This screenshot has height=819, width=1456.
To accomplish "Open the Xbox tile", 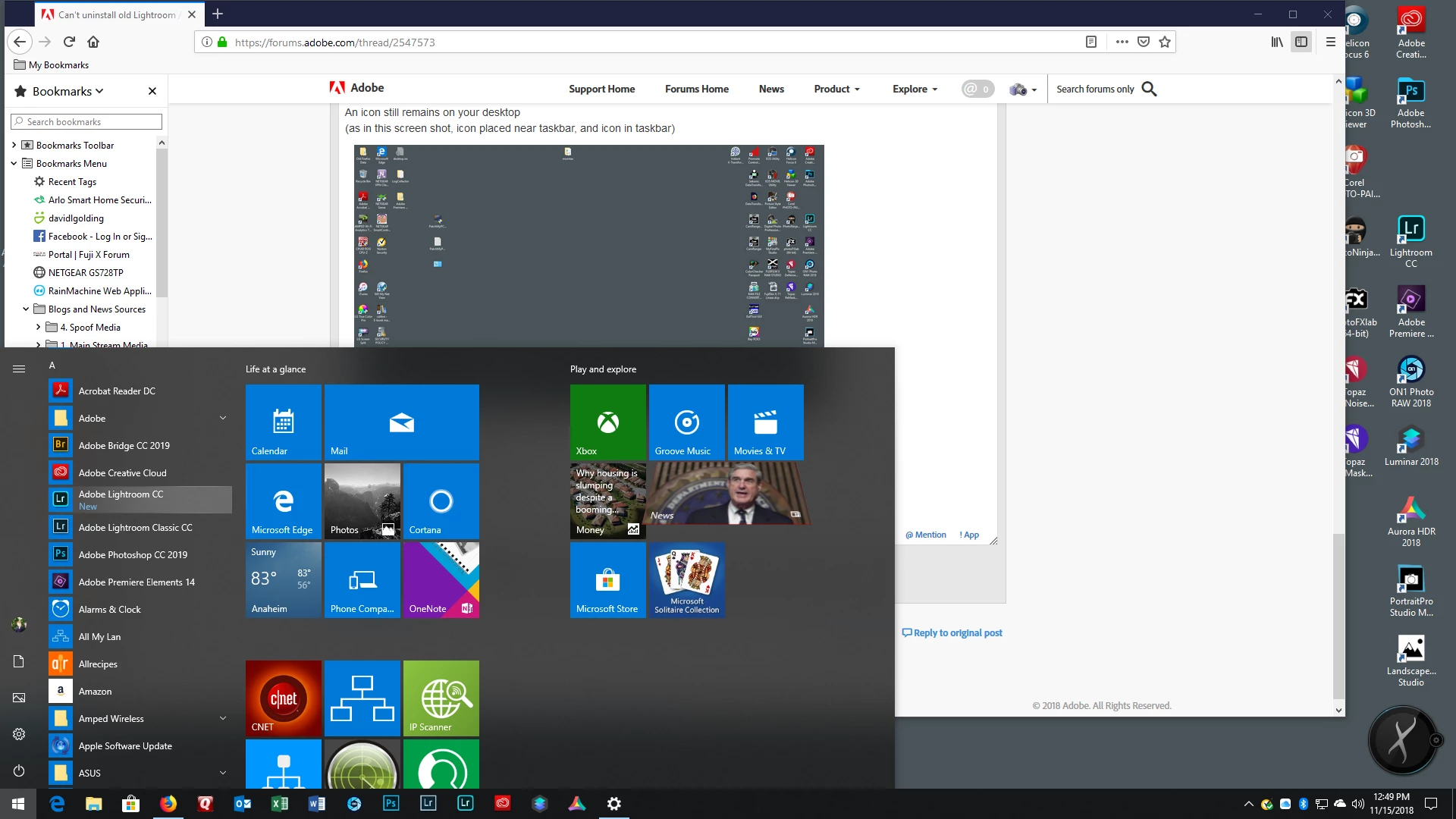I will (x=607, y=422).
